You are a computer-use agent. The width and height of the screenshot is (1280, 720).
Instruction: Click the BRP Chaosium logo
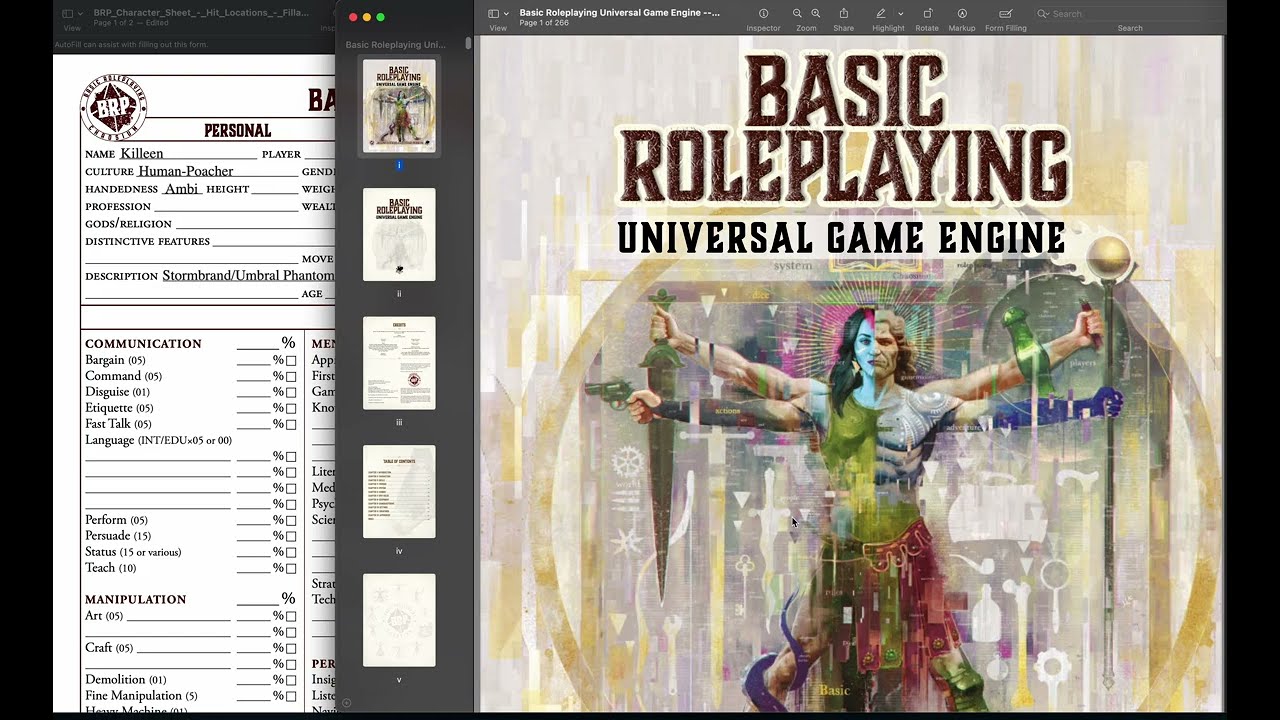coord(113,107)
